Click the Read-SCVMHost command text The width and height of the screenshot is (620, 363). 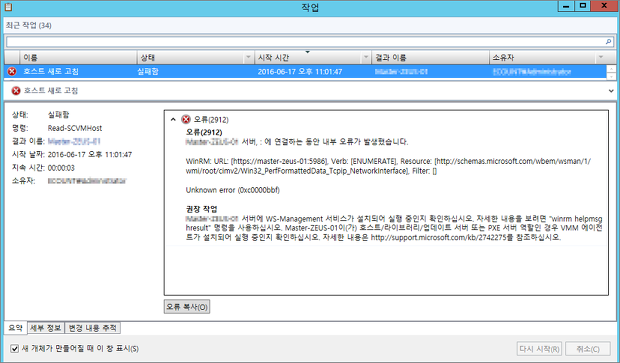[75, 128]
